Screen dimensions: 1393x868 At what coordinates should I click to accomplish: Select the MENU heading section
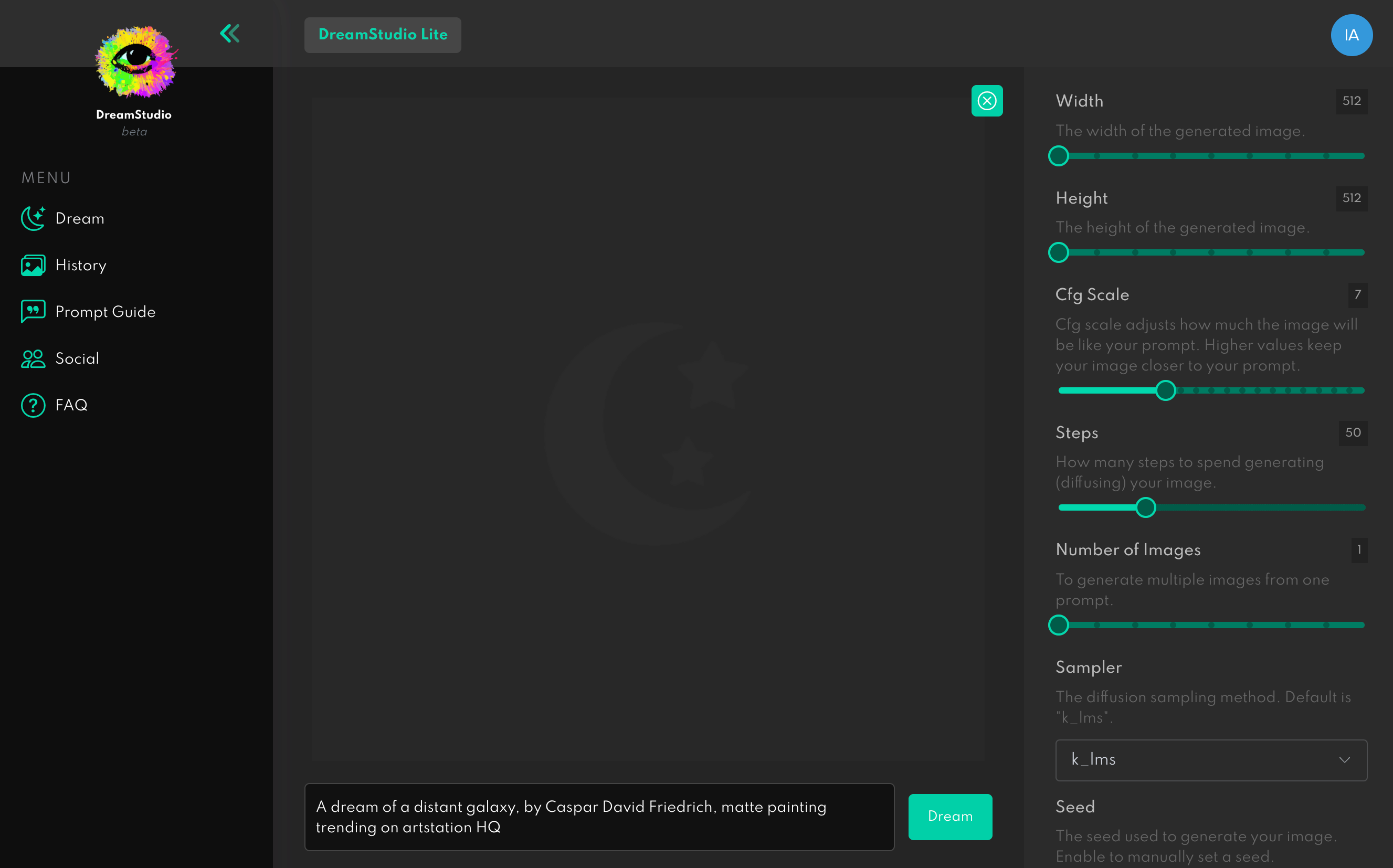46,178
